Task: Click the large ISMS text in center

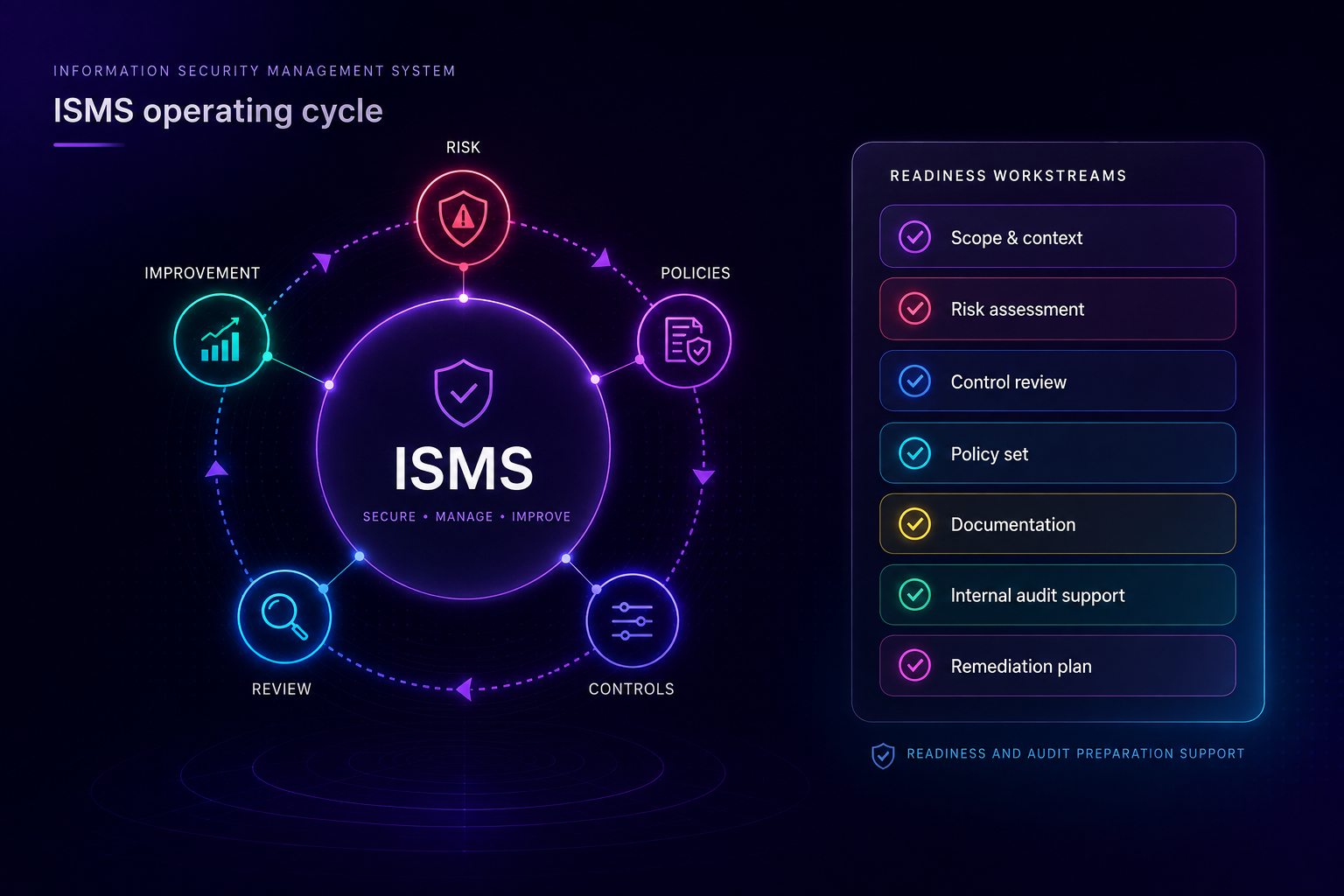Action: click(464, 469)
